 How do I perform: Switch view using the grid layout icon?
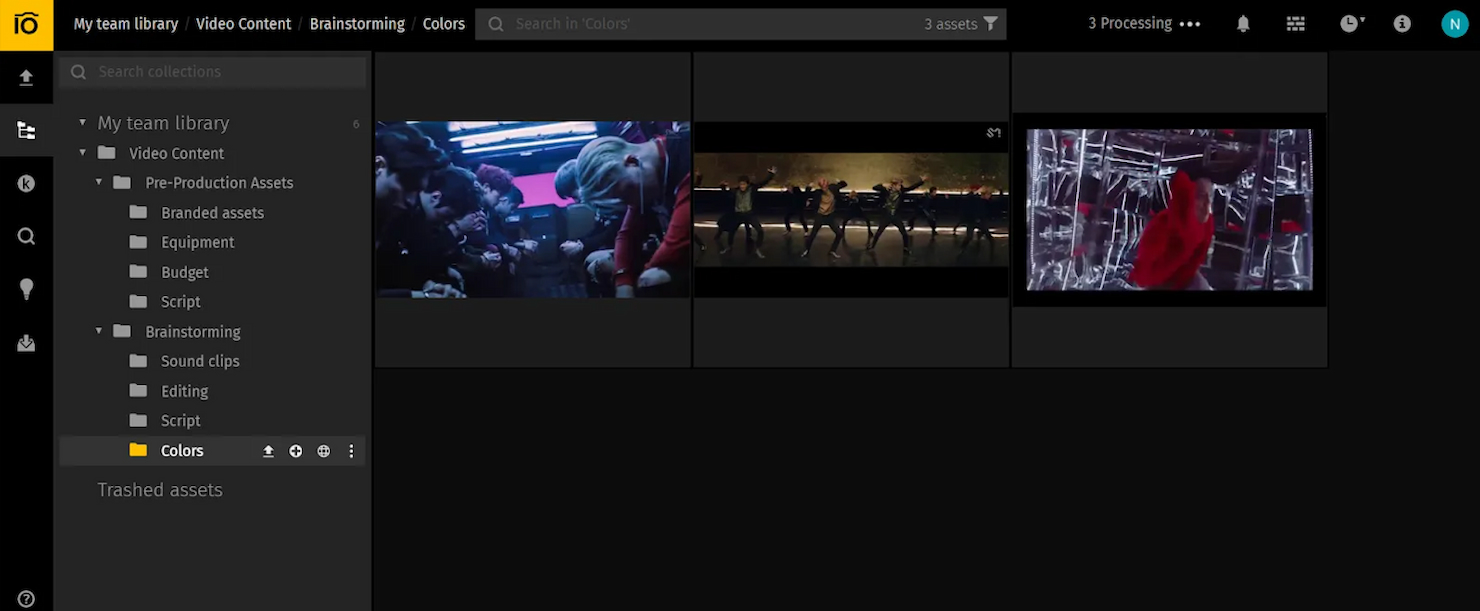[1295, 24]
